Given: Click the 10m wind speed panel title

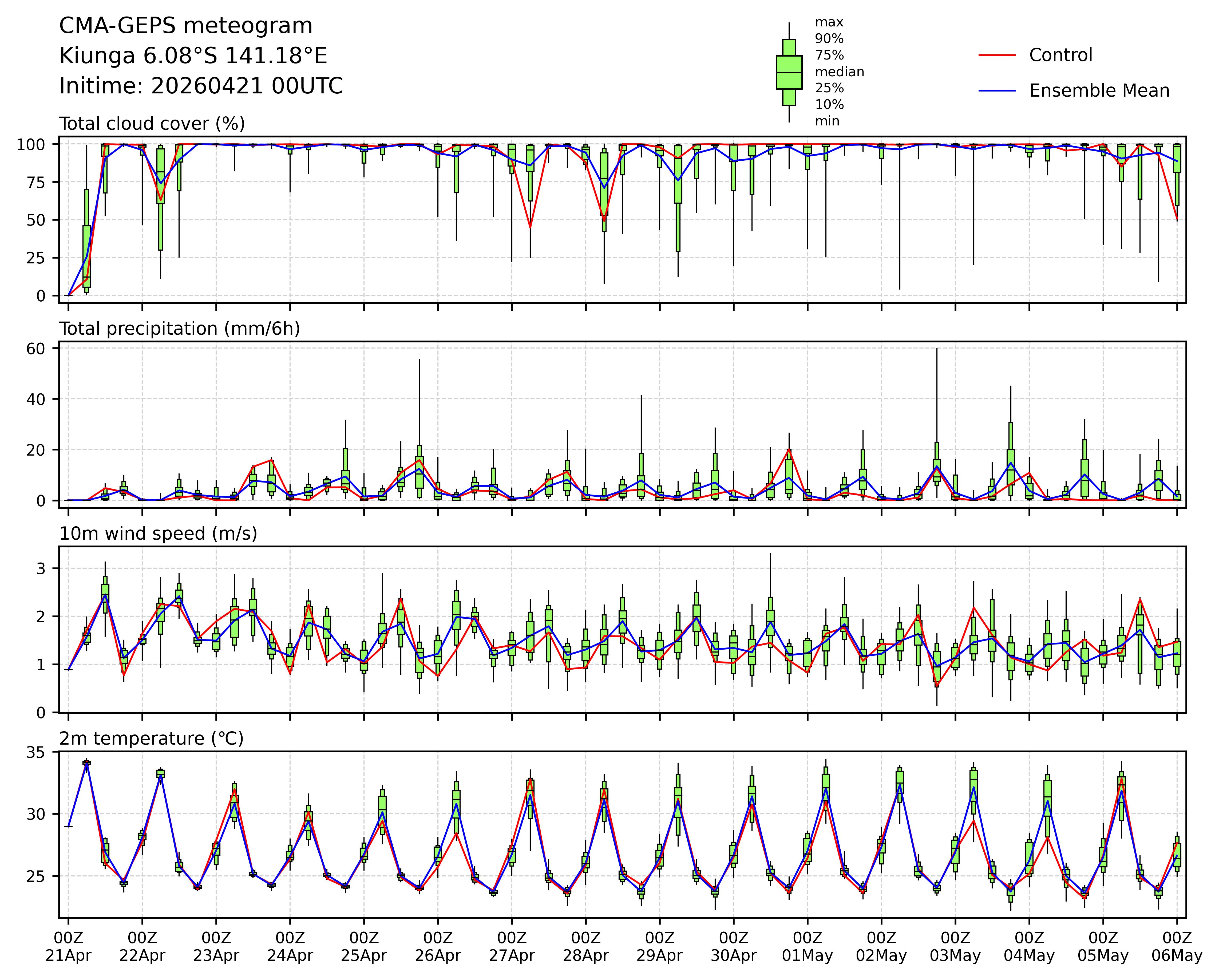Looking at the screenshot, I should [158, 533].
